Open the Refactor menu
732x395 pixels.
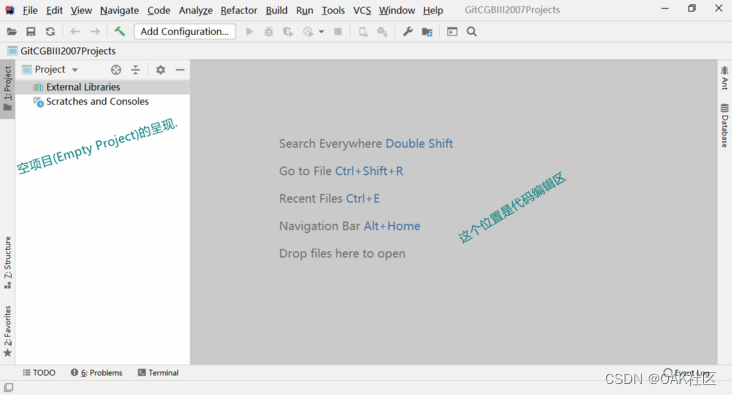click(x=239, y=10)
